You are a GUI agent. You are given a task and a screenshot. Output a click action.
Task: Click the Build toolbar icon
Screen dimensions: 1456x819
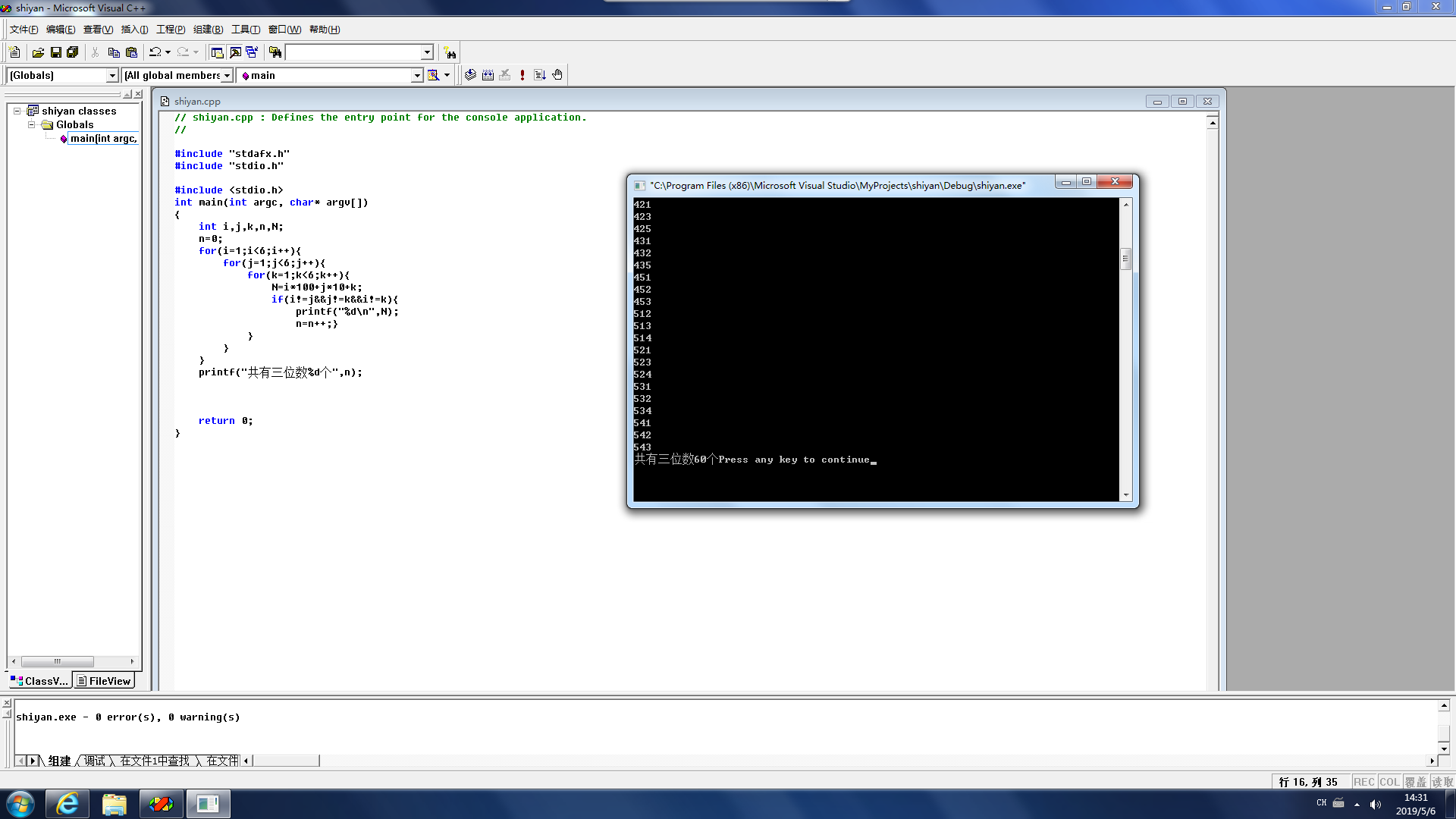(x=488, y=75)
